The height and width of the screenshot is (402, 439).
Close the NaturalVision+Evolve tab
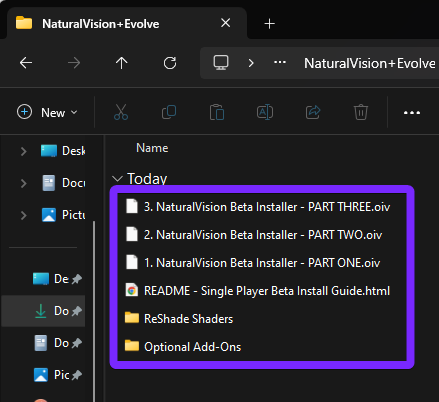(x=226, y=23)
